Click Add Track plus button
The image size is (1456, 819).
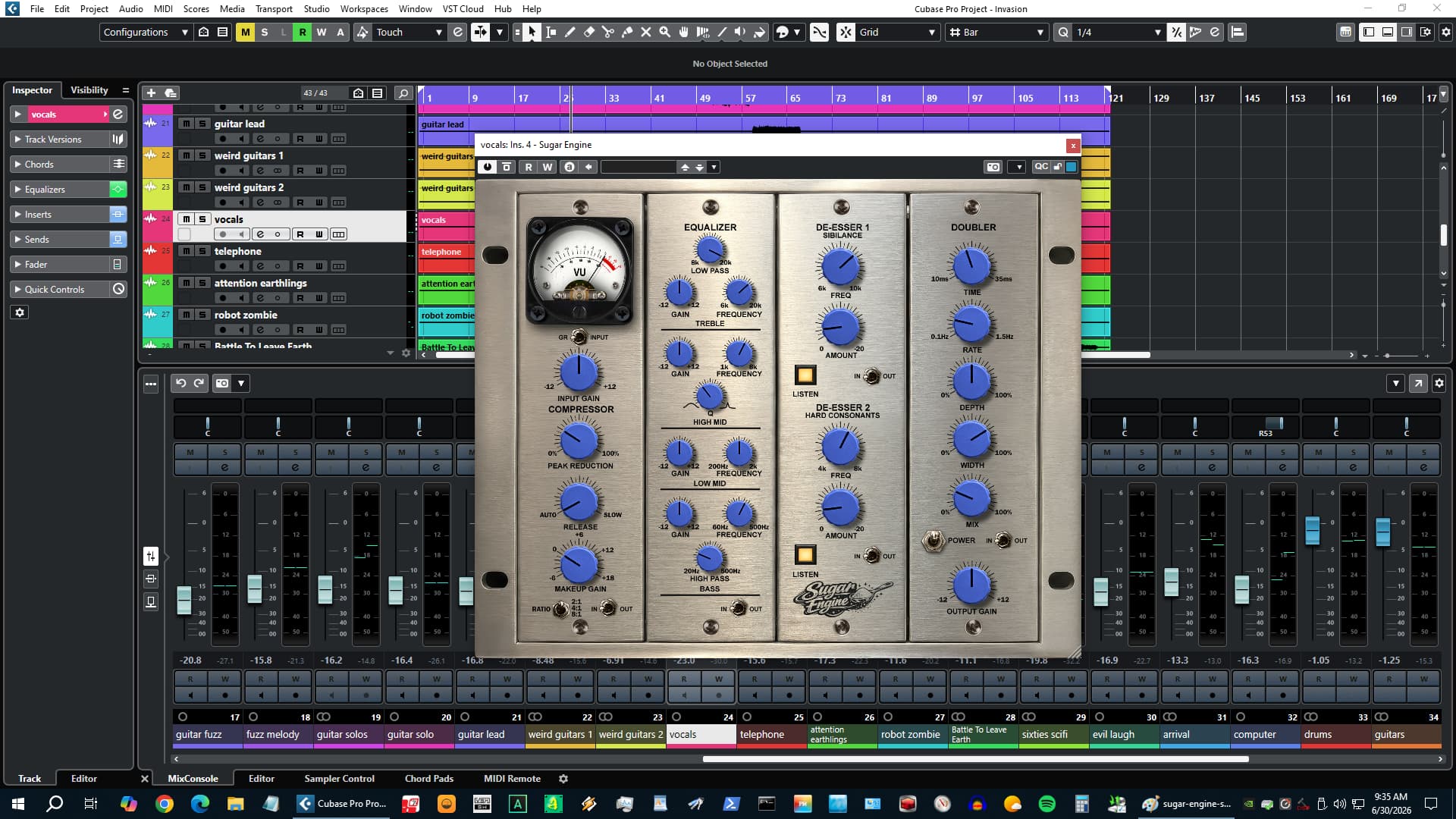(x=151, y=93)
